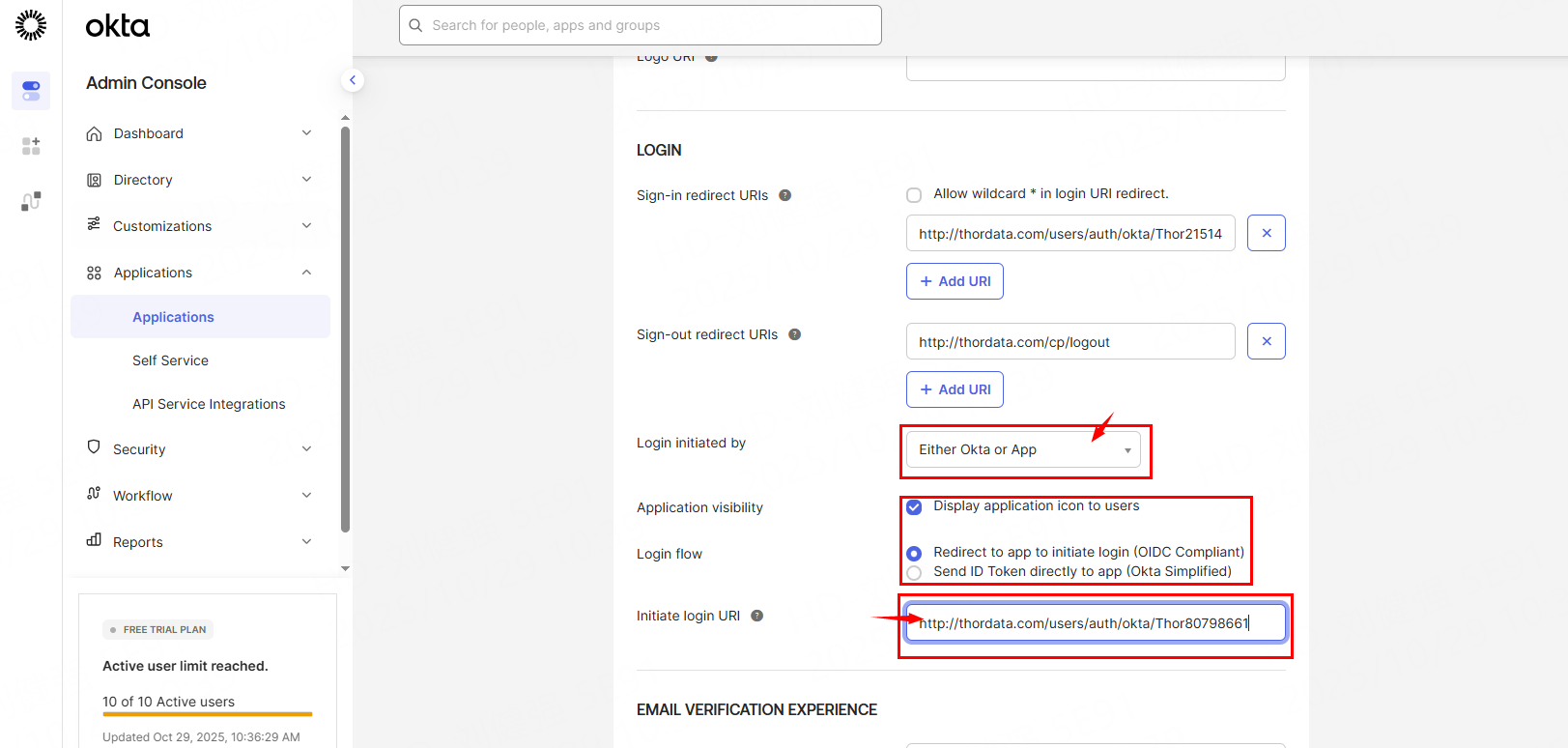The width and height of the screenshot is (1568, 748).
Task: Uncheck Display application icon to users
Action: [914, 506]
